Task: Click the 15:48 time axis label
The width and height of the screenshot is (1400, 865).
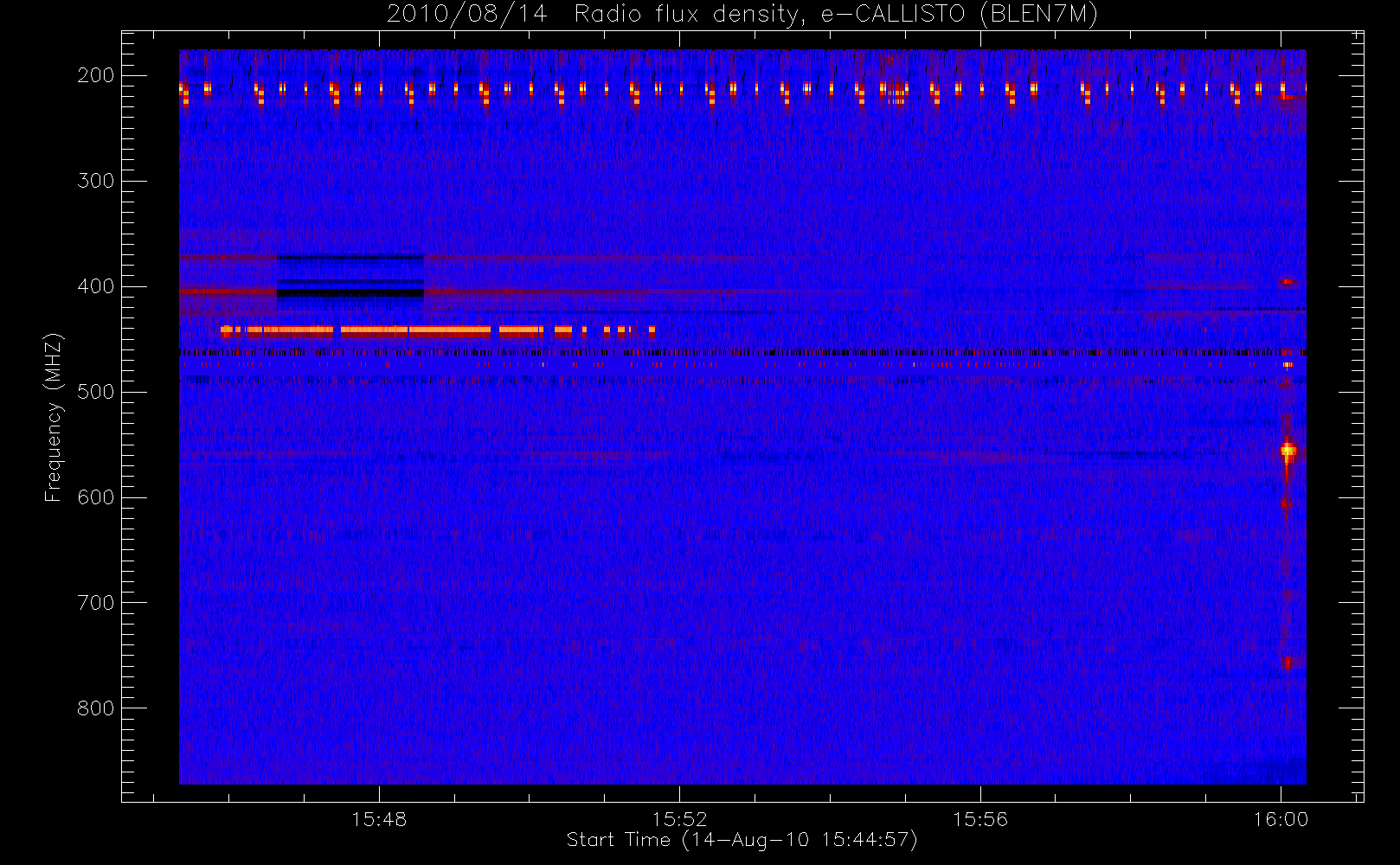Action: (x=379, y=819)
